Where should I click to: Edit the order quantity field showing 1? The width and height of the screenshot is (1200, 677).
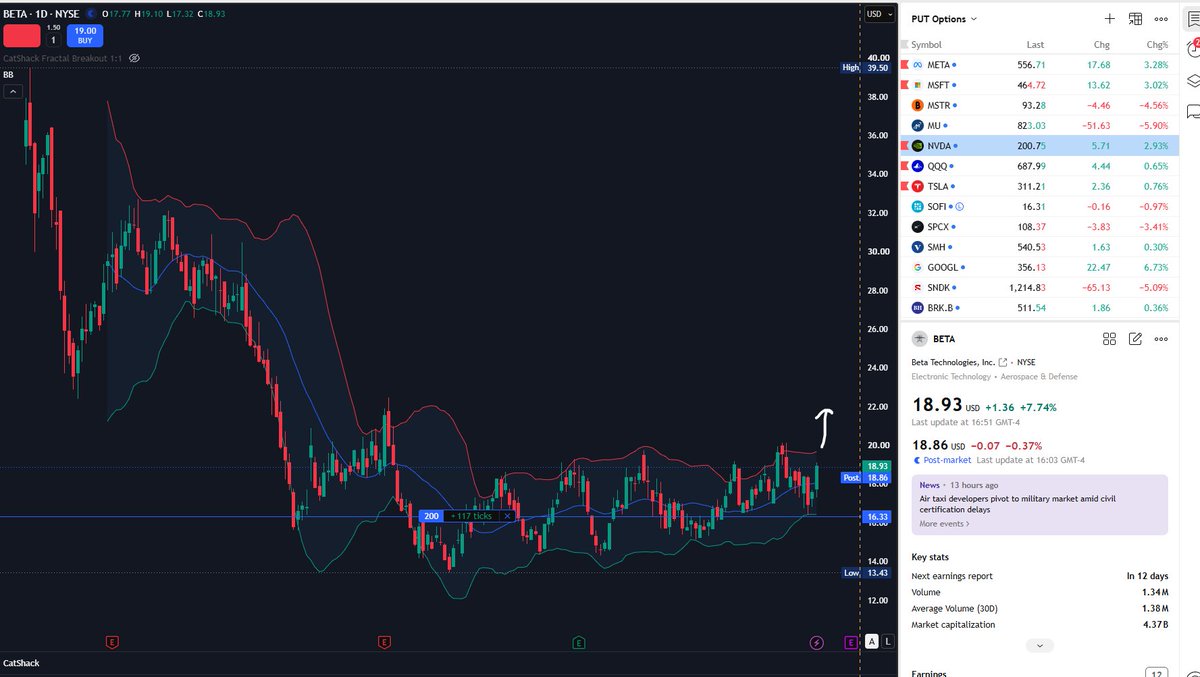click(54, 40)
